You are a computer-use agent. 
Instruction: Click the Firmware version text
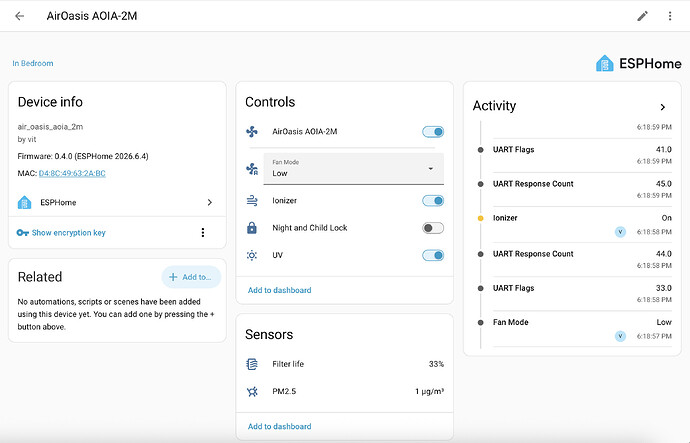(83, 156)
